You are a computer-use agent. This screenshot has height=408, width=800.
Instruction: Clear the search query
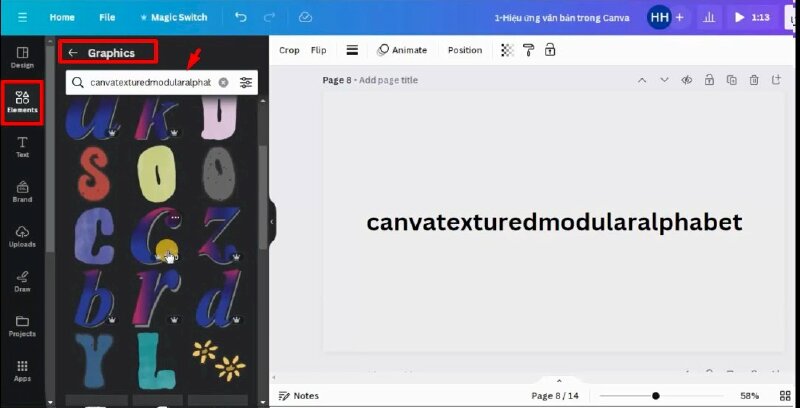click(x=223, y=83)
